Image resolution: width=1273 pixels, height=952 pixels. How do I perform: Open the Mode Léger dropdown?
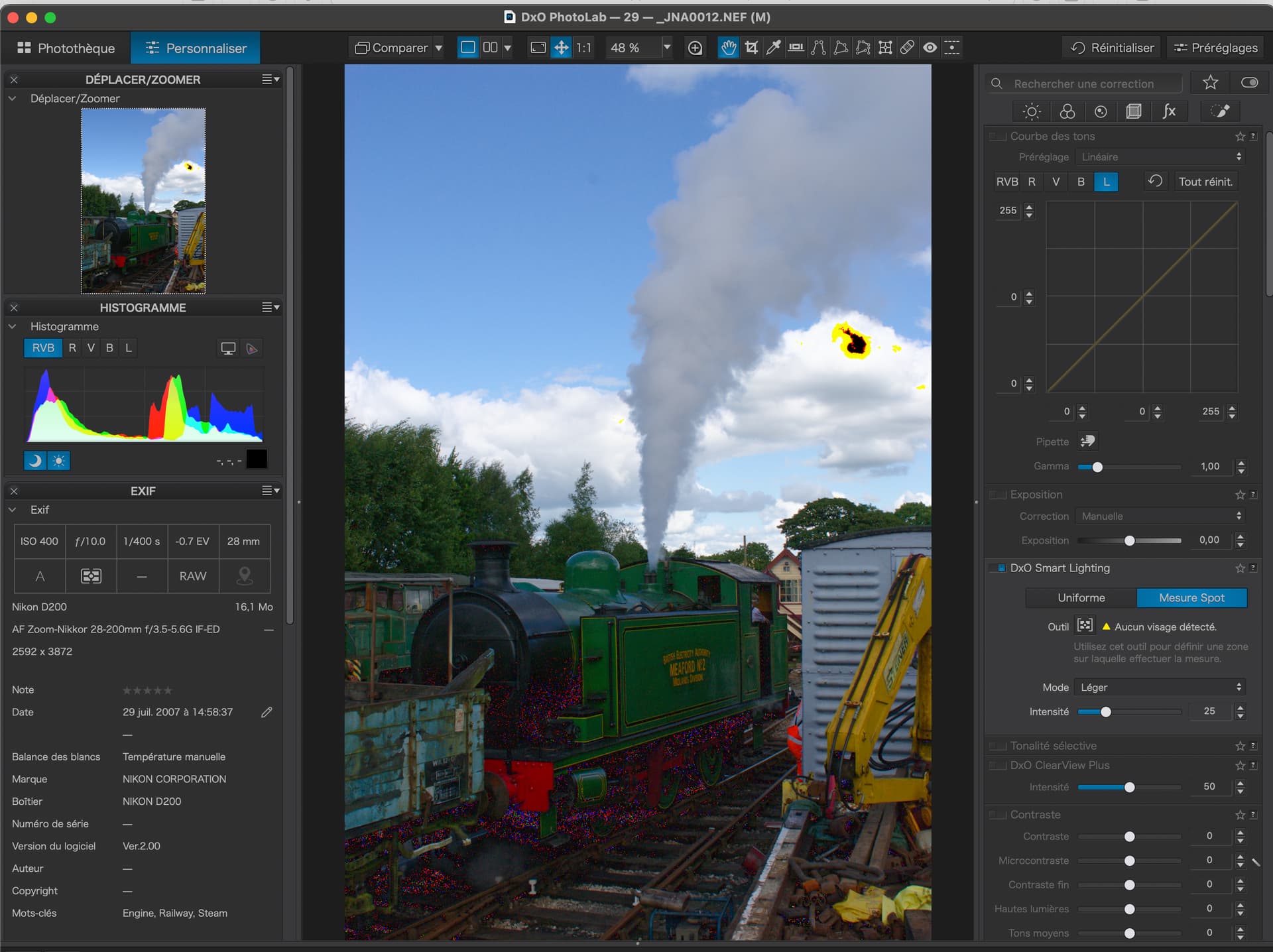pyautogui.click(x=1160, y=687)
